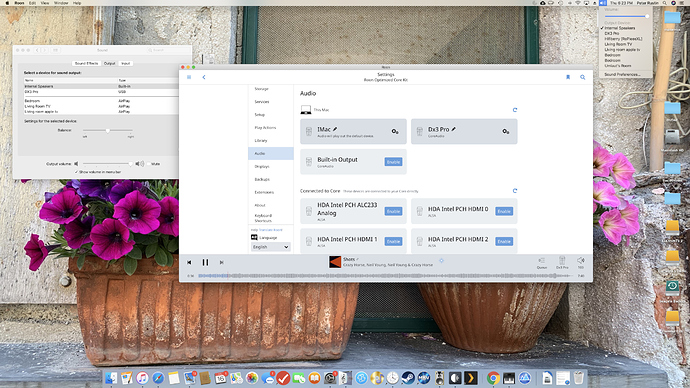Seek within the track waveform bar

[385, 276]
